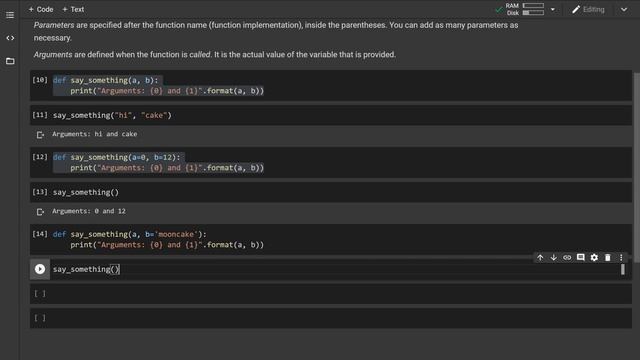Open more cell actions menu

coord(621,258)
